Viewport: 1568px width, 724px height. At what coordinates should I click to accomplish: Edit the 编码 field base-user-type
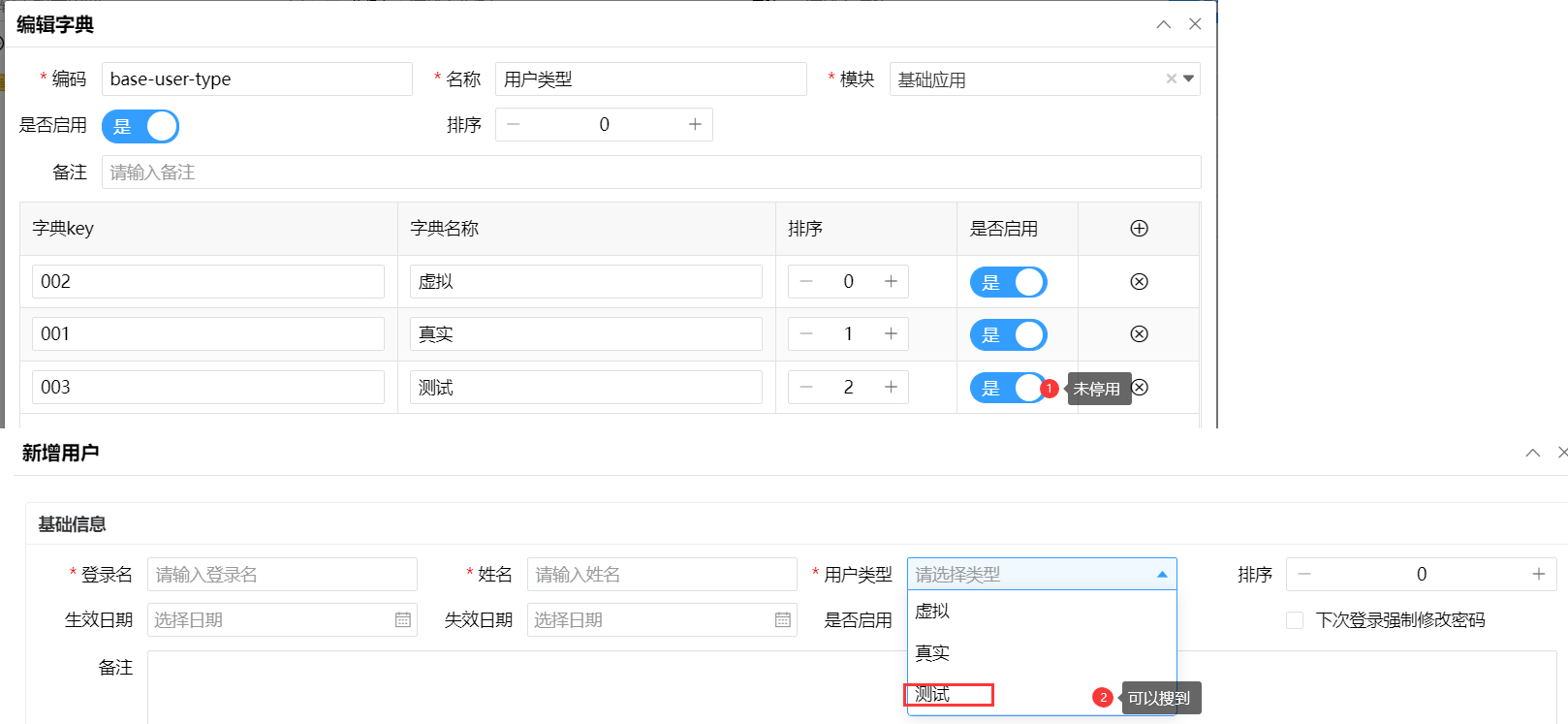tap(257, 79)
